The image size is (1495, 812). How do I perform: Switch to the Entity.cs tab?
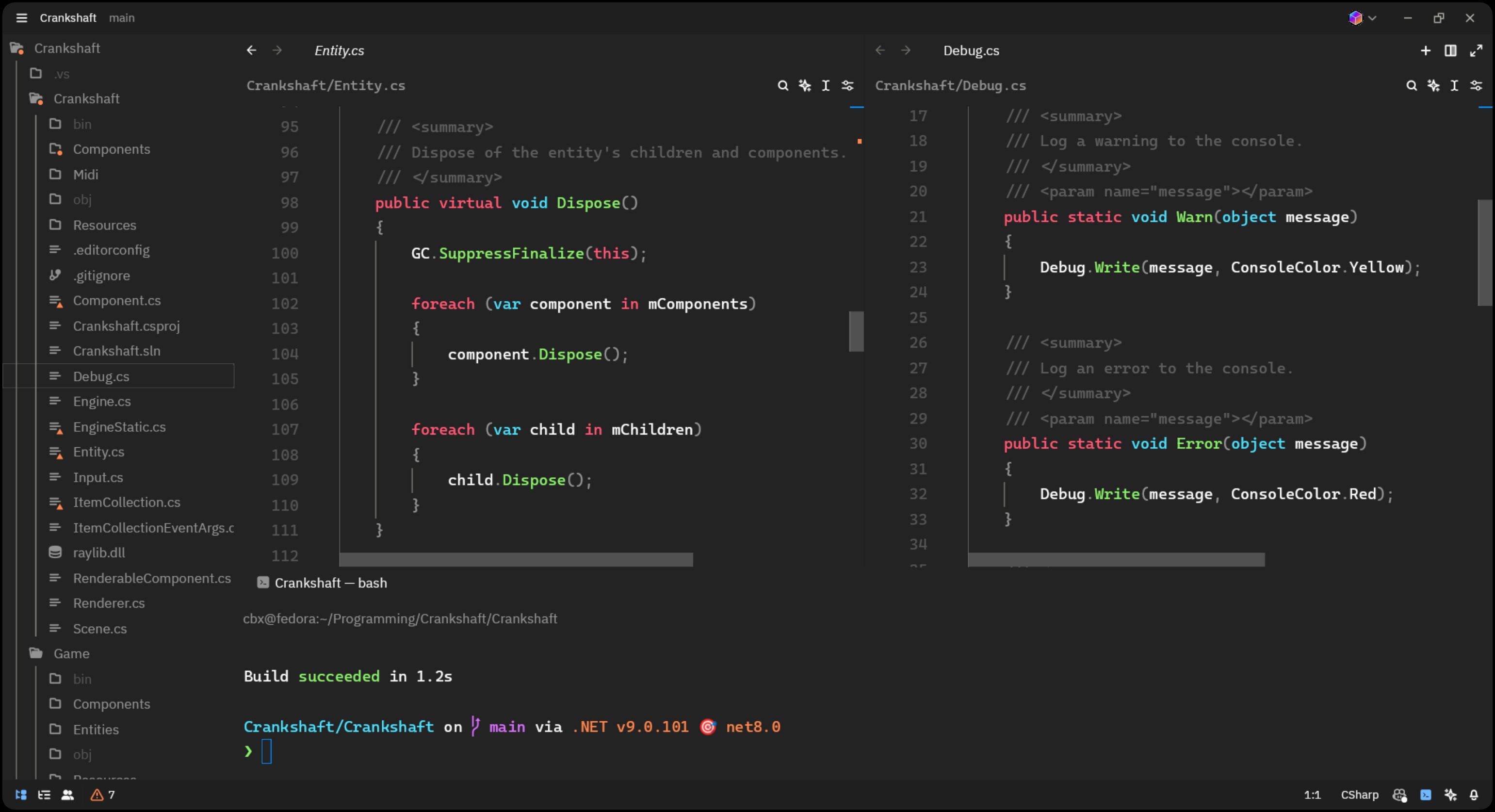coord(339,50)
